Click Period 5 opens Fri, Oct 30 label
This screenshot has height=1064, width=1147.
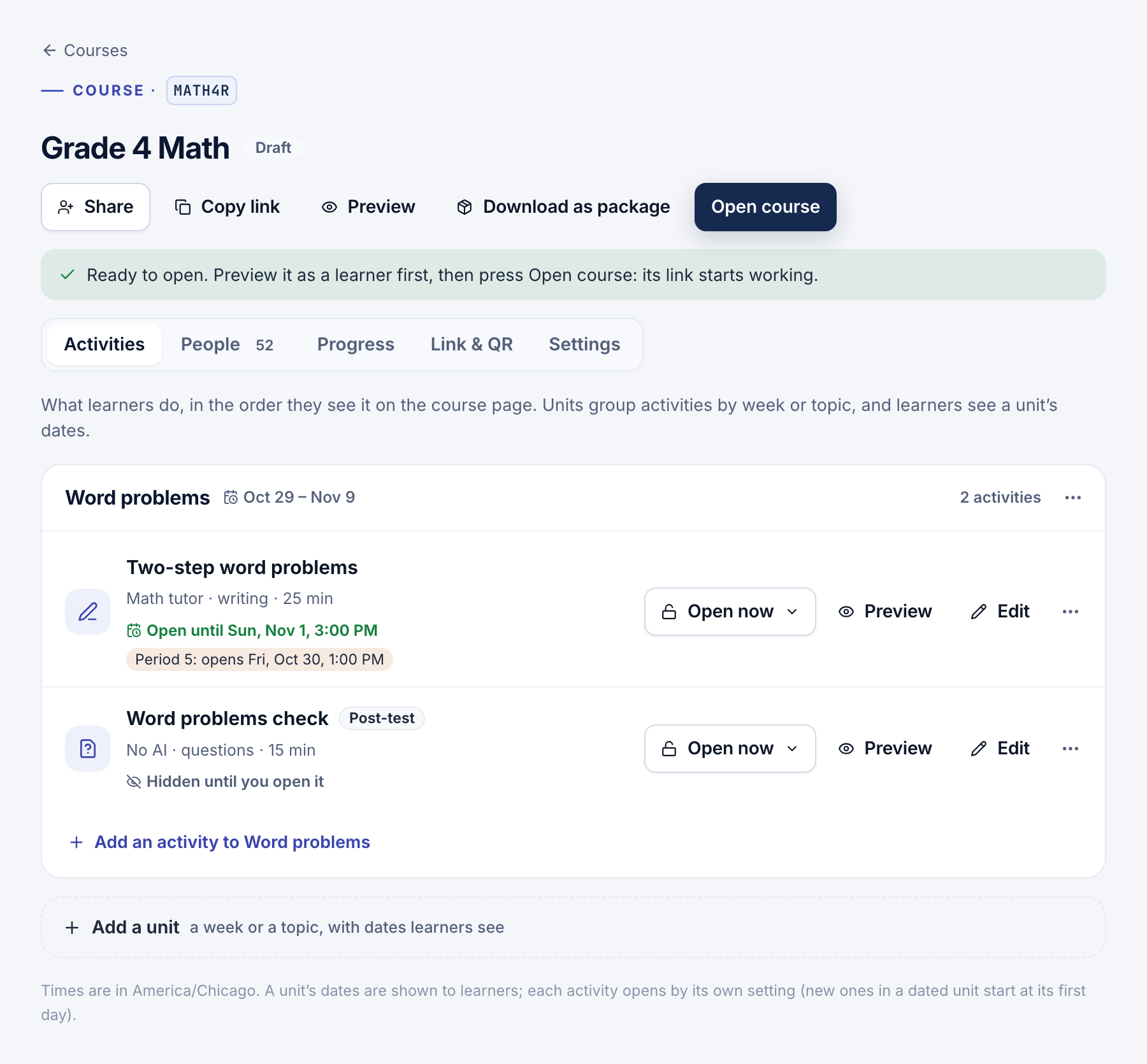[259, 659]
